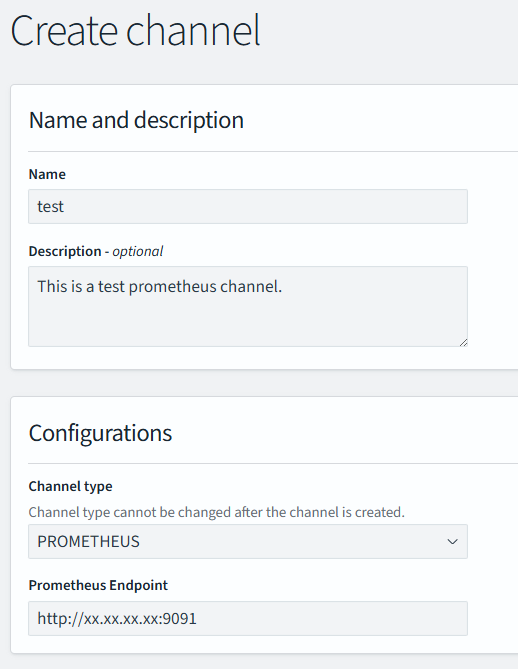Click the Name and description section heading
This screenshot has height=669, width=518.
tap(136, 120)
